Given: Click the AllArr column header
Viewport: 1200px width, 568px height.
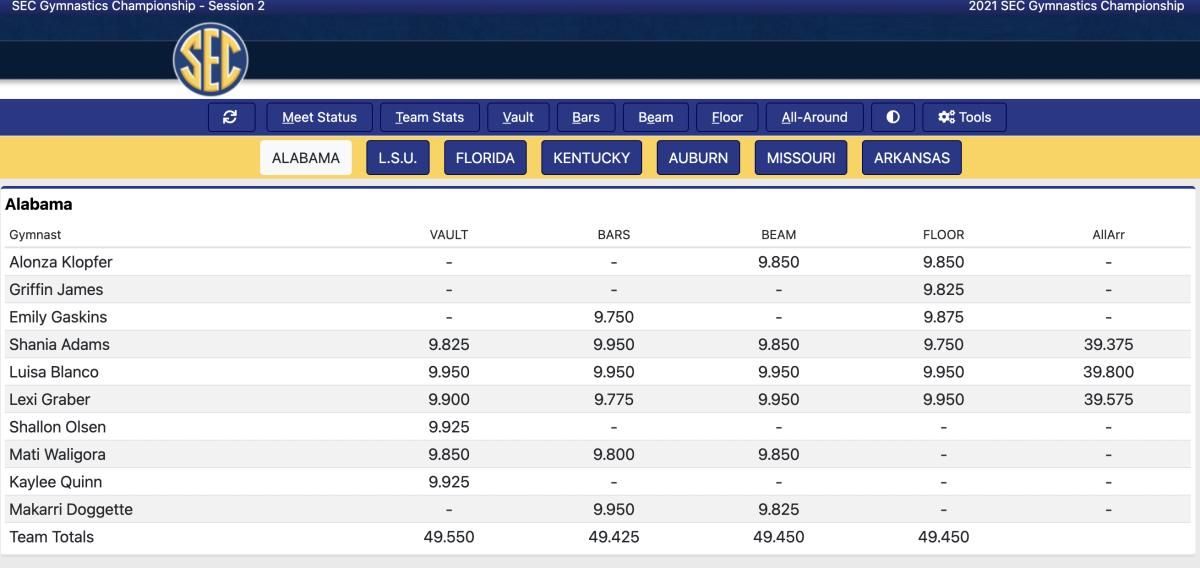Looking at the screenshot, I should tap(1109, 235).
